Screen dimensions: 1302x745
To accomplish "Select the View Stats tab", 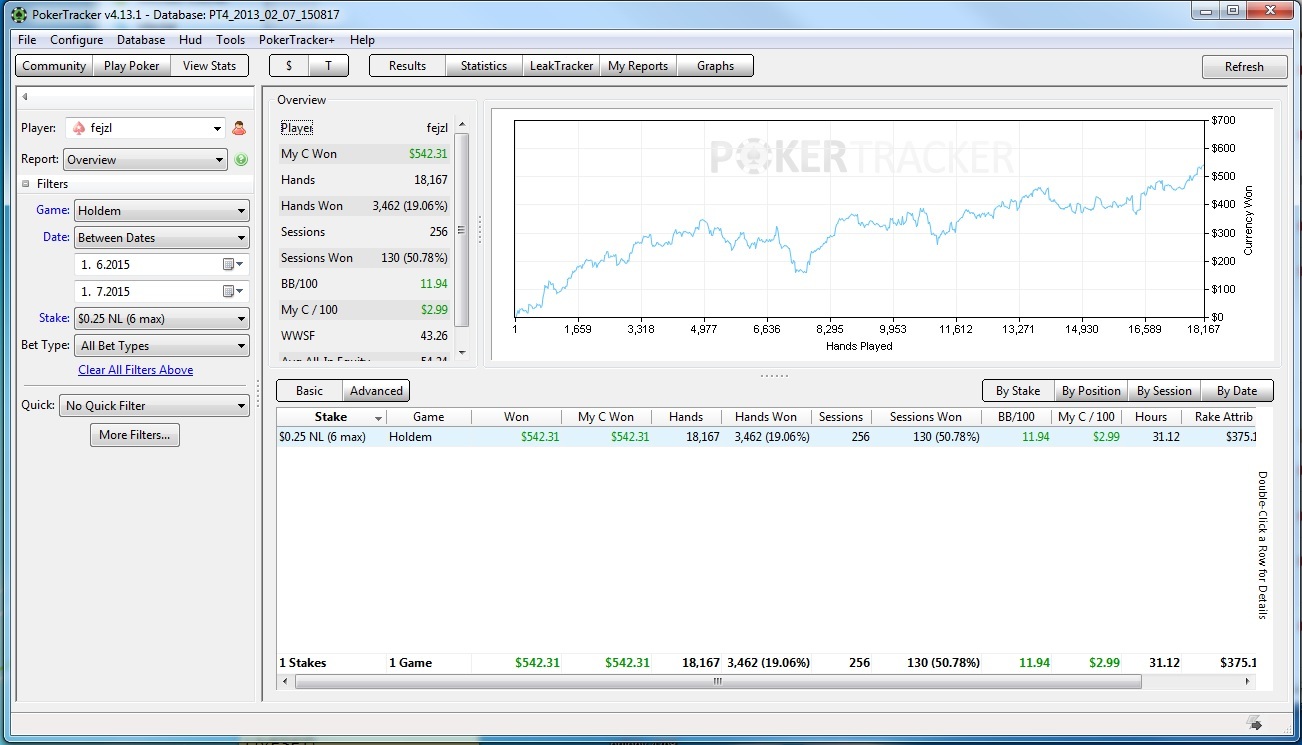I will (210, 66).
